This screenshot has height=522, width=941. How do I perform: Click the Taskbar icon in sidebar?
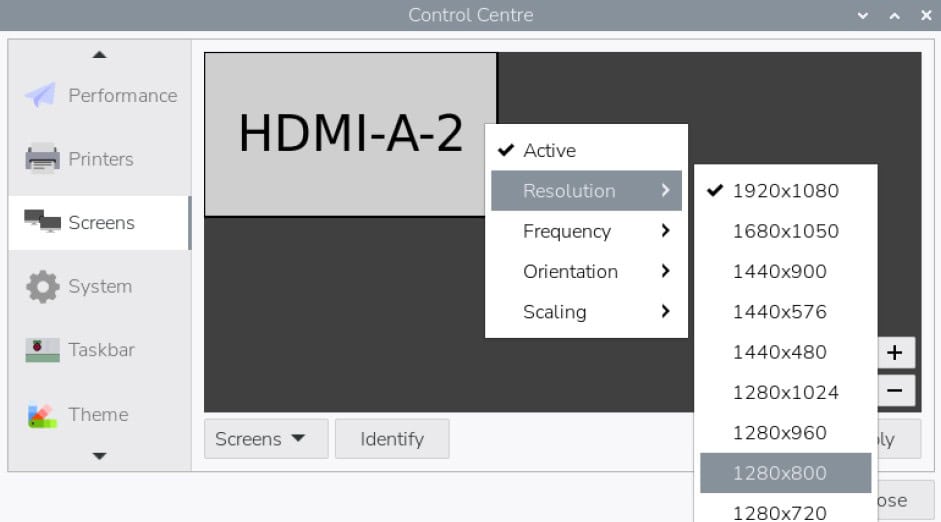pos(42,350)
